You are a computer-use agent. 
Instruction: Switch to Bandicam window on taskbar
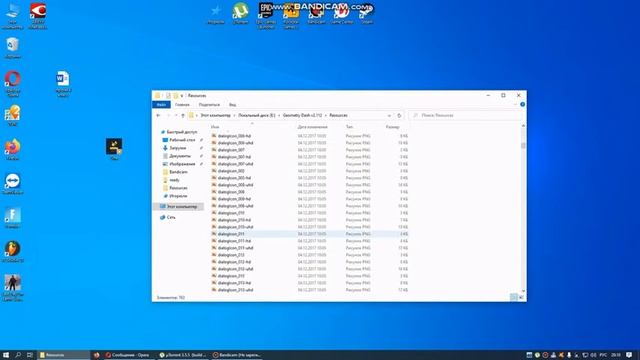pyautogui.click(x=237, y=355)
